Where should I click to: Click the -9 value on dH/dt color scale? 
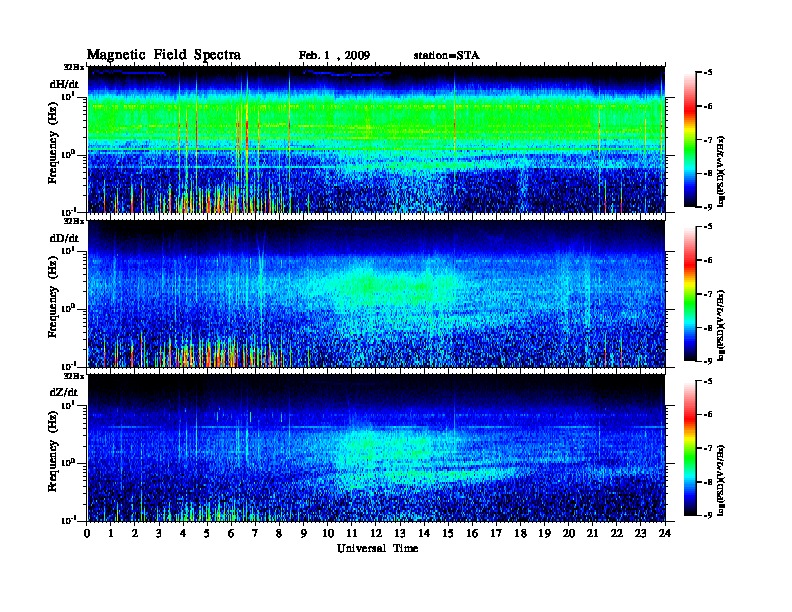coord(708,207)
